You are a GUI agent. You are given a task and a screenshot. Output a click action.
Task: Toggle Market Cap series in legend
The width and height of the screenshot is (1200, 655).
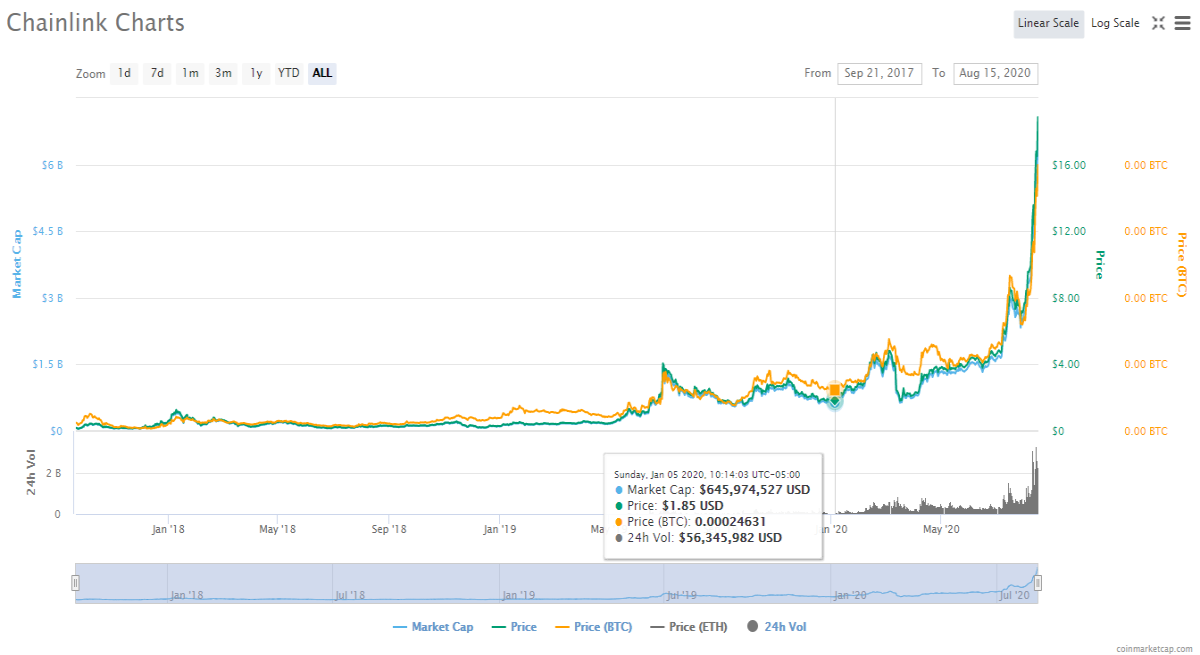click(433, 627)
